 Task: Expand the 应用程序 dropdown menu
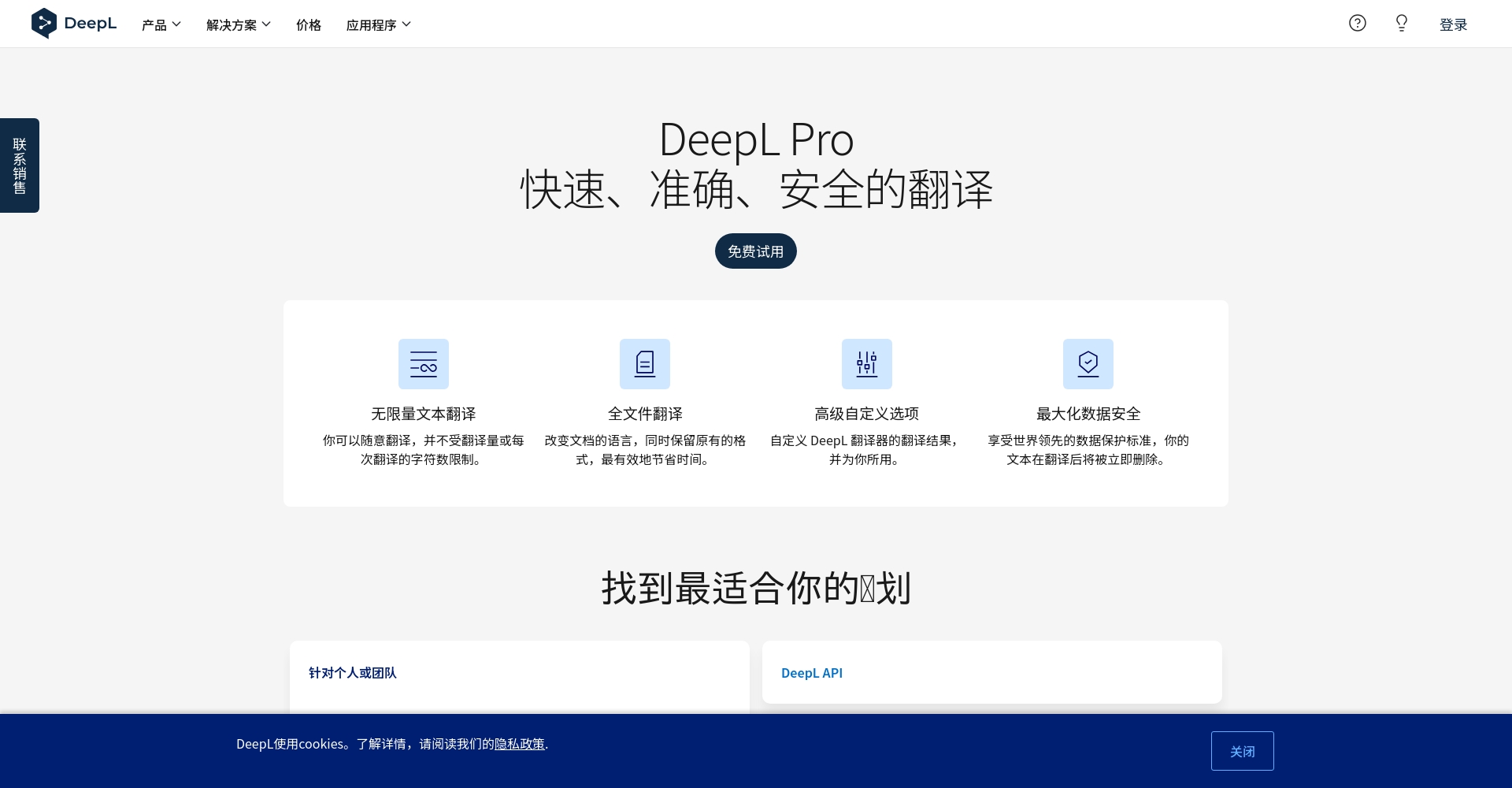tap(379, 24)
